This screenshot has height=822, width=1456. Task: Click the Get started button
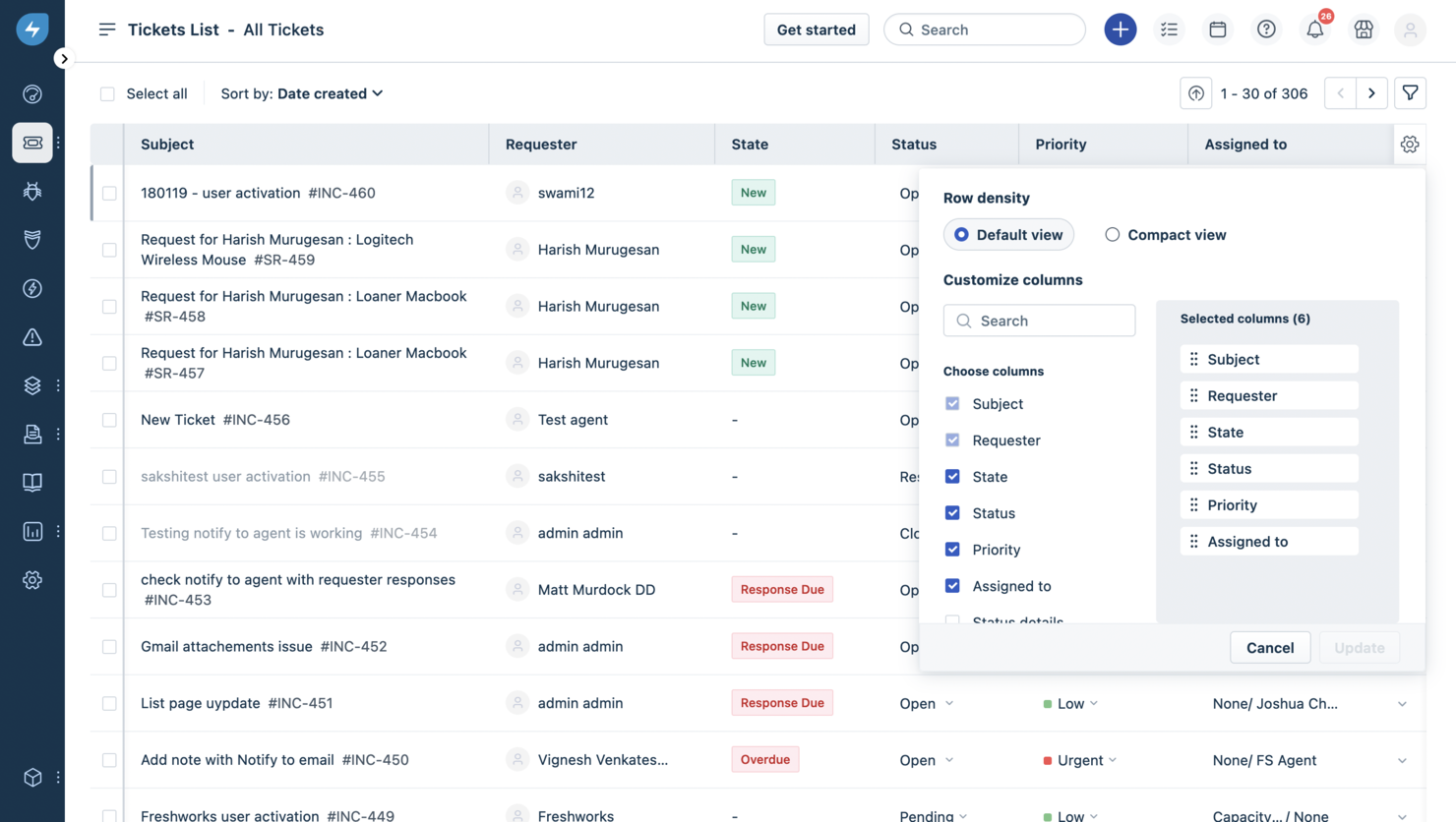tap(816, 29)
